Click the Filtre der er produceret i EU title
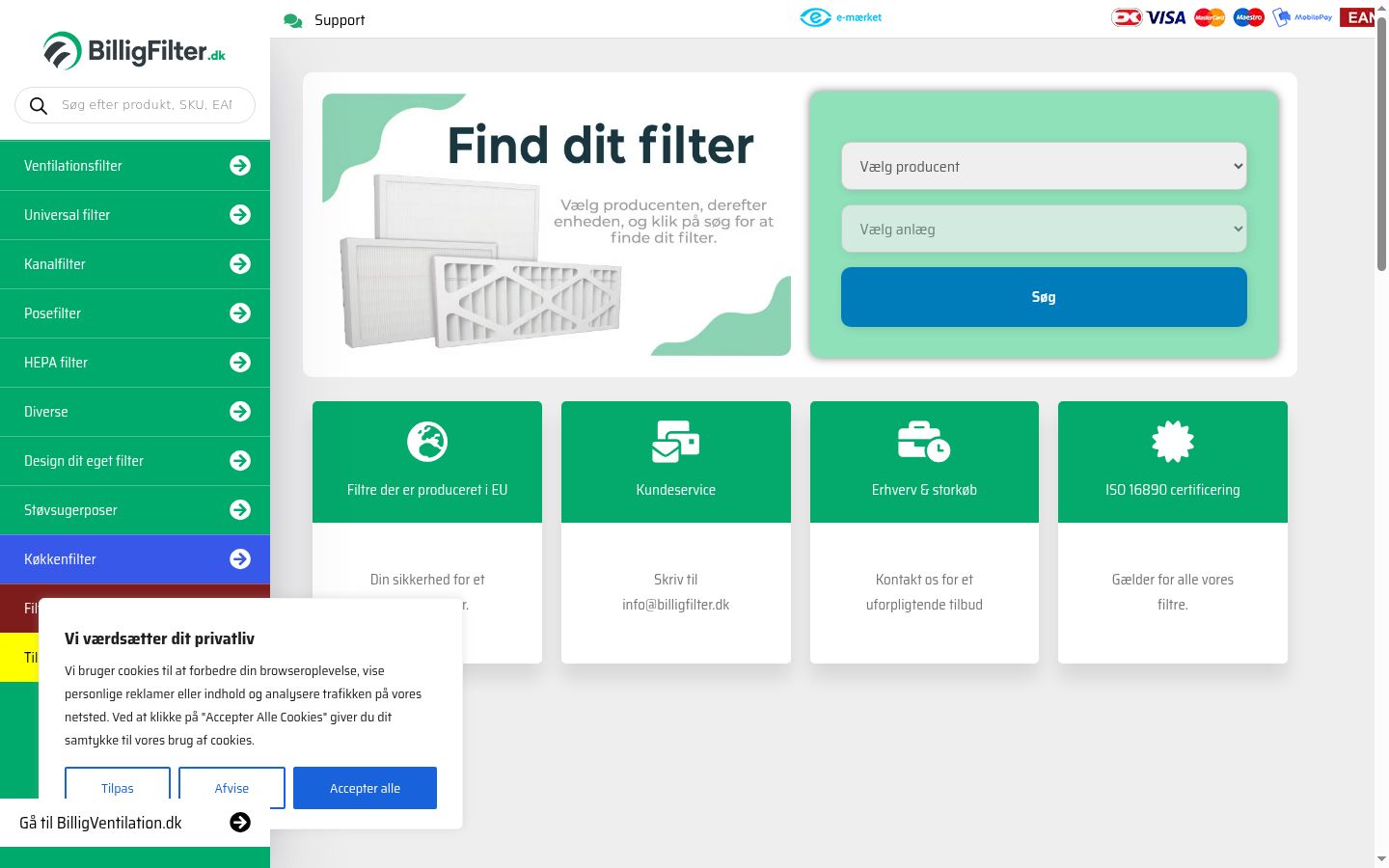The image size is (1389, 868). pos(427,490)
